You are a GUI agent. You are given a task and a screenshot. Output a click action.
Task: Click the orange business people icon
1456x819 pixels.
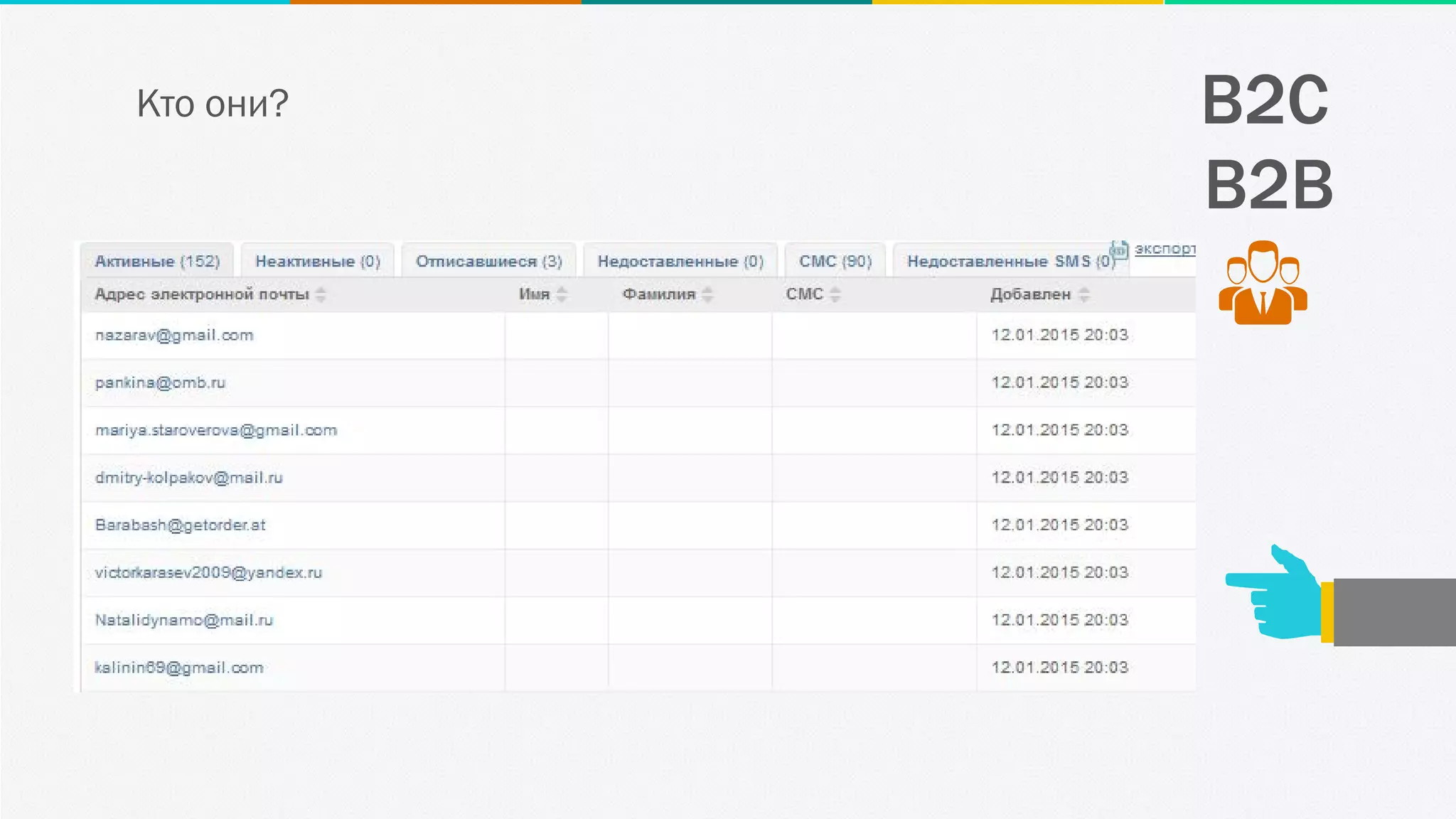tap(1263, 283)
